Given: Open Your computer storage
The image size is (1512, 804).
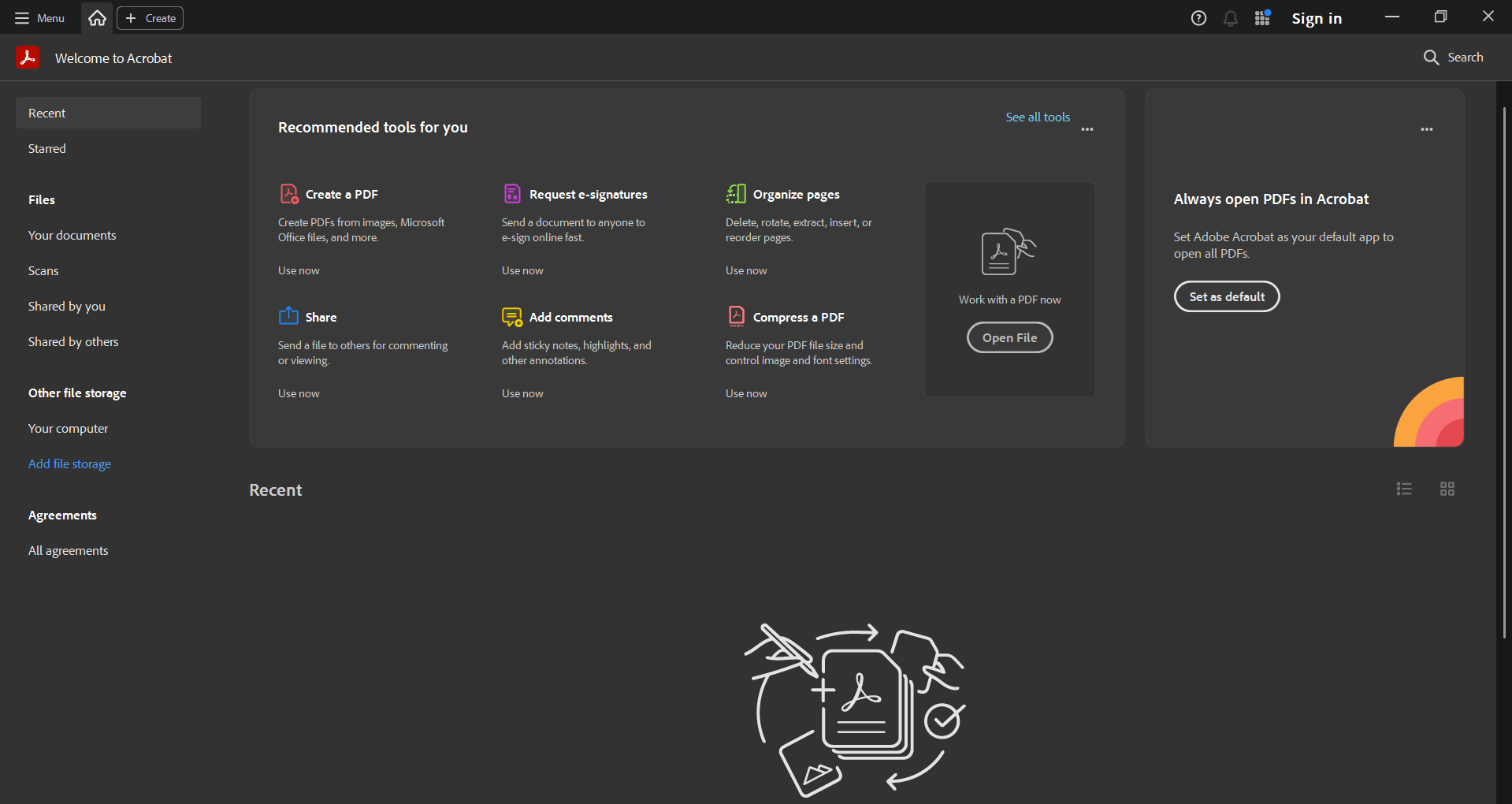Looking at the screenshot, I should pyautogui.click(x=108, y=428).
